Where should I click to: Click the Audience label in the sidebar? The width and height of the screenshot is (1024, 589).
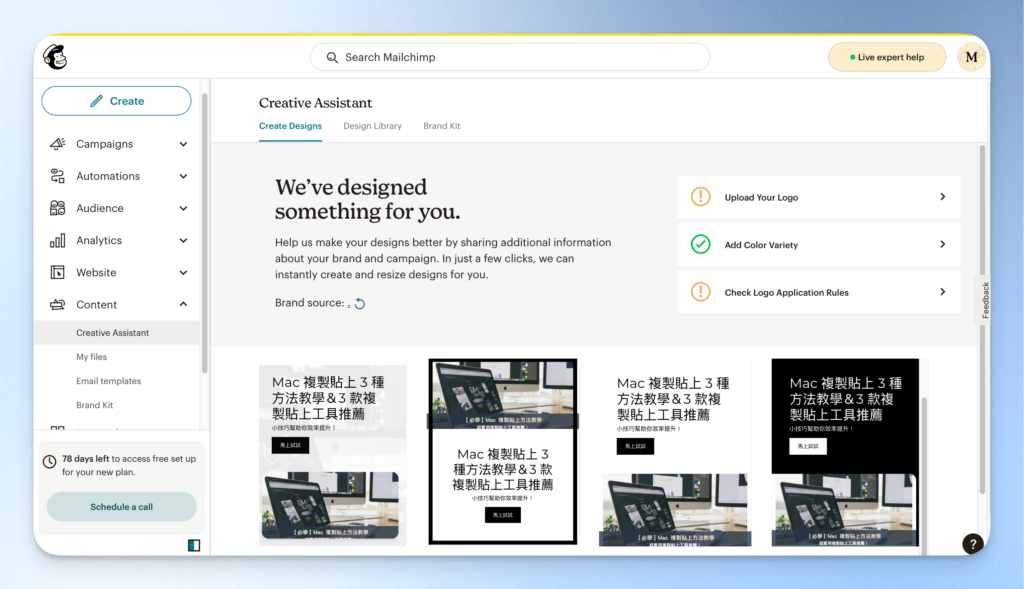(x=99, y=208)
